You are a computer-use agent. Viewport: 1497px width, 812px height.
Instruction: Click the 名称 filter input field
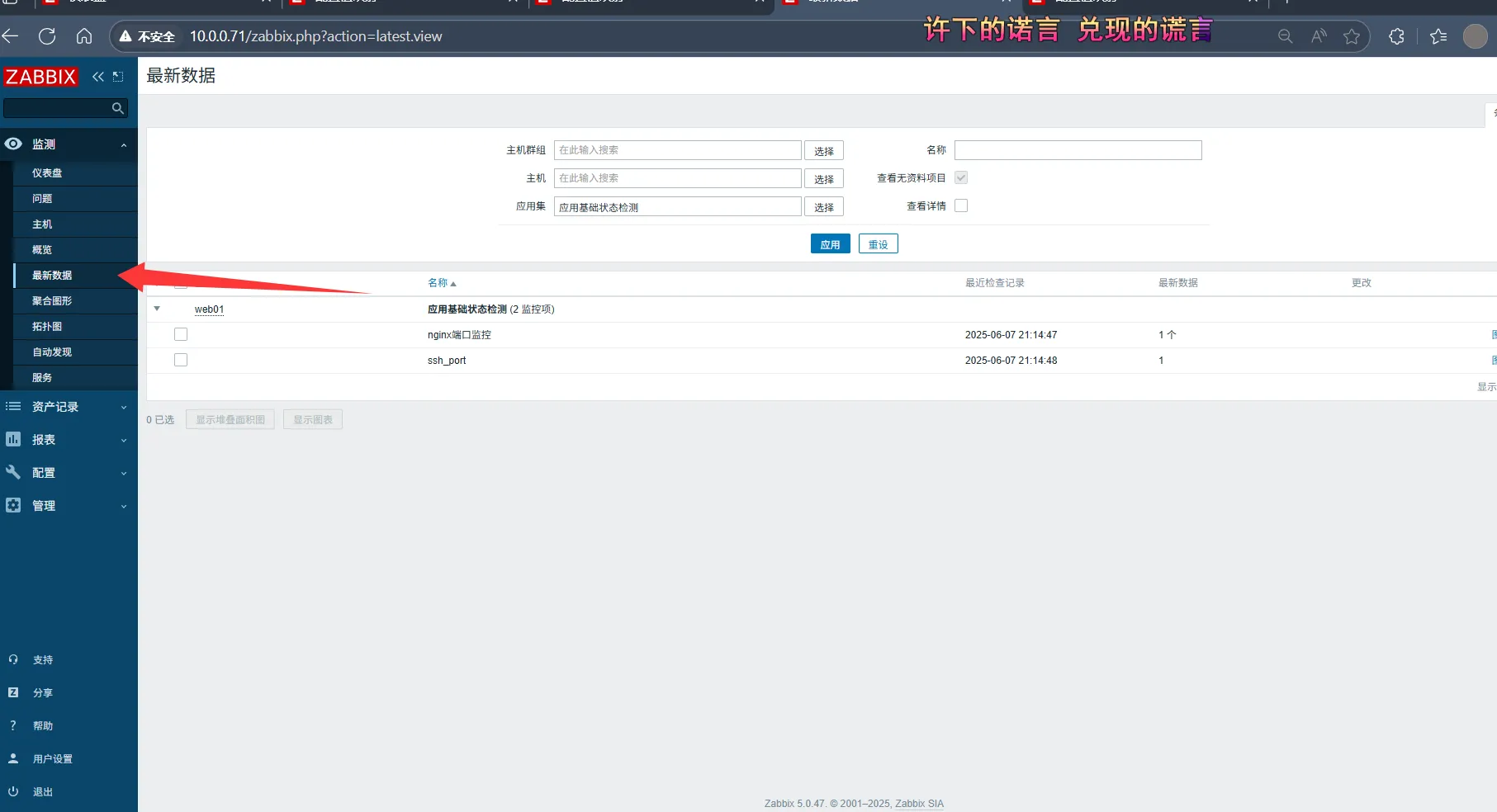tap(1078, 150)
